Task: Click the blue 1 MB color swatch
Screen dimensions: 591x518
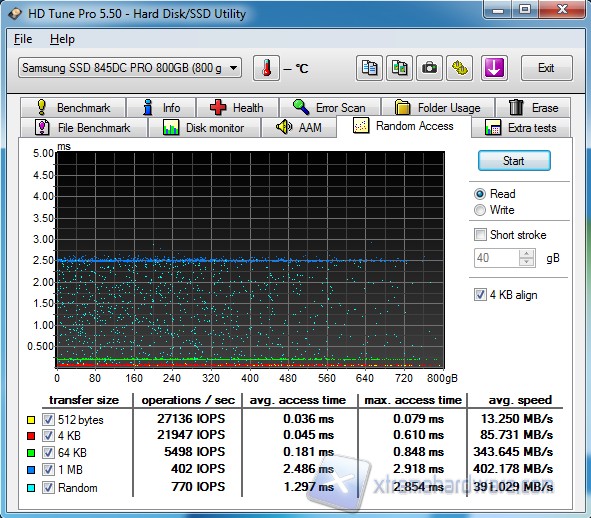Action: pyautogui.click(x=31, y=470)
